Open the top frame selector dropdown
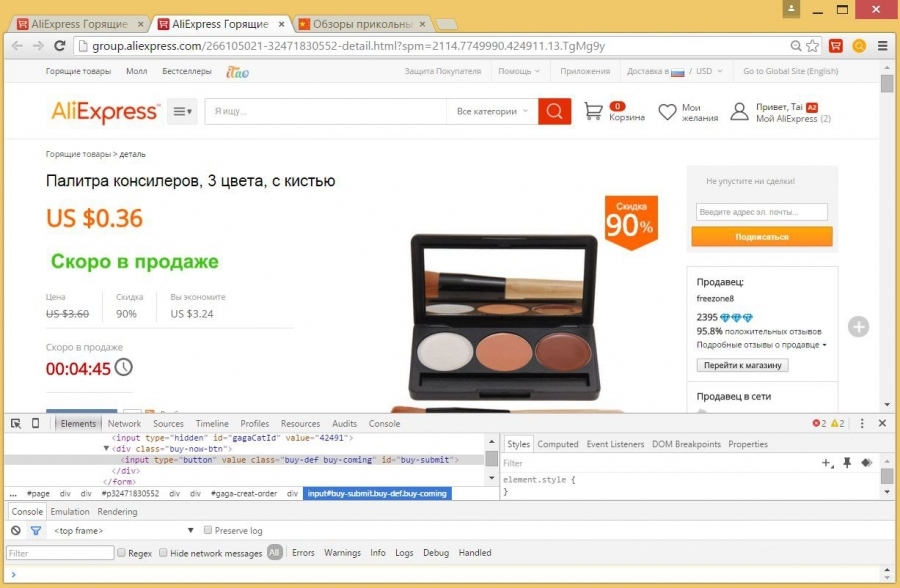Image resolution: width=900 pixels, height=588 pixels. tap(190, 530)
